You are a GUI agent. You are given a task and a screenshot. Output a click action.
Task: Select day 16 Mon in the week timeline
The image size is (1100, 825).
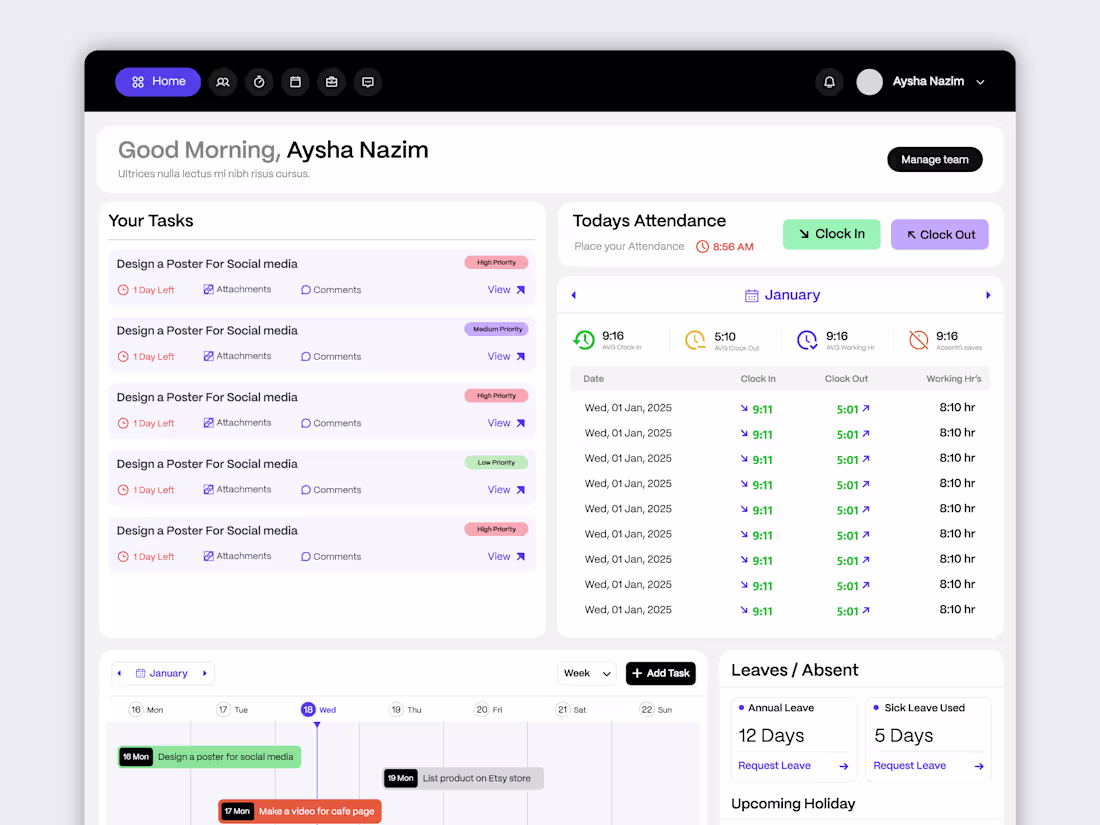[146, 710]
